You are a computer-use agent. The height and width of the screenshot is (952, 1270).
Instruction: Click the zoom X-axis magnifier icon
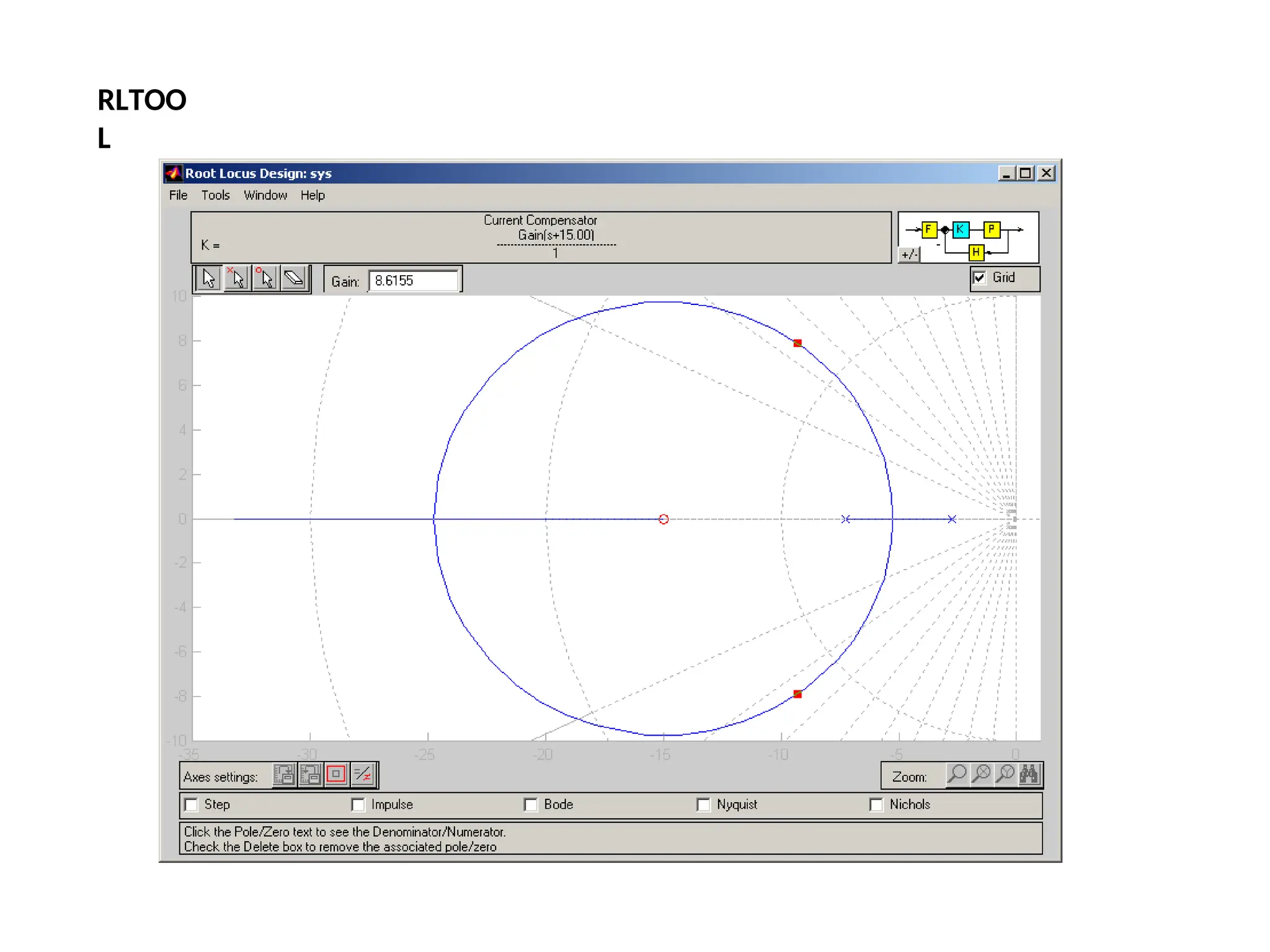(x=981, y=774)
